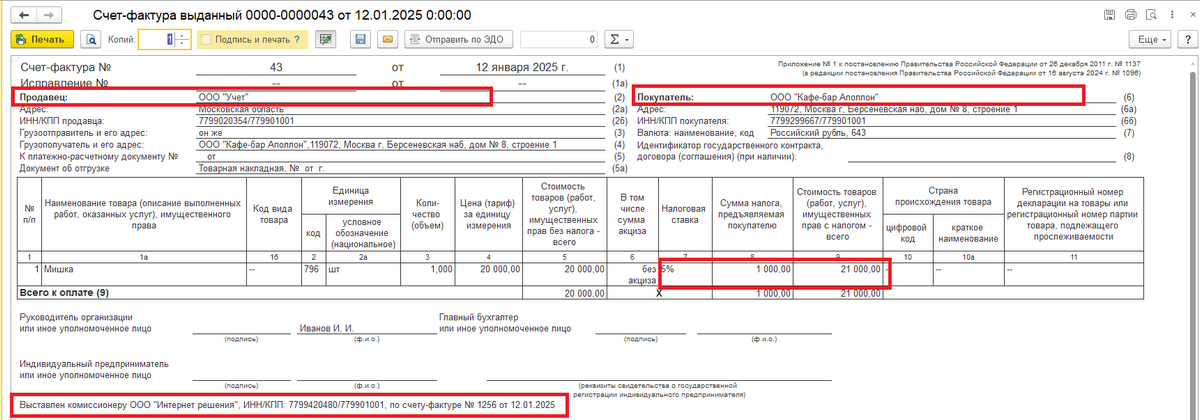Screen dimensions: 1200x420
Task: Enable the 'Подпись и печать' checkbox
Action: tap(206, 40)
